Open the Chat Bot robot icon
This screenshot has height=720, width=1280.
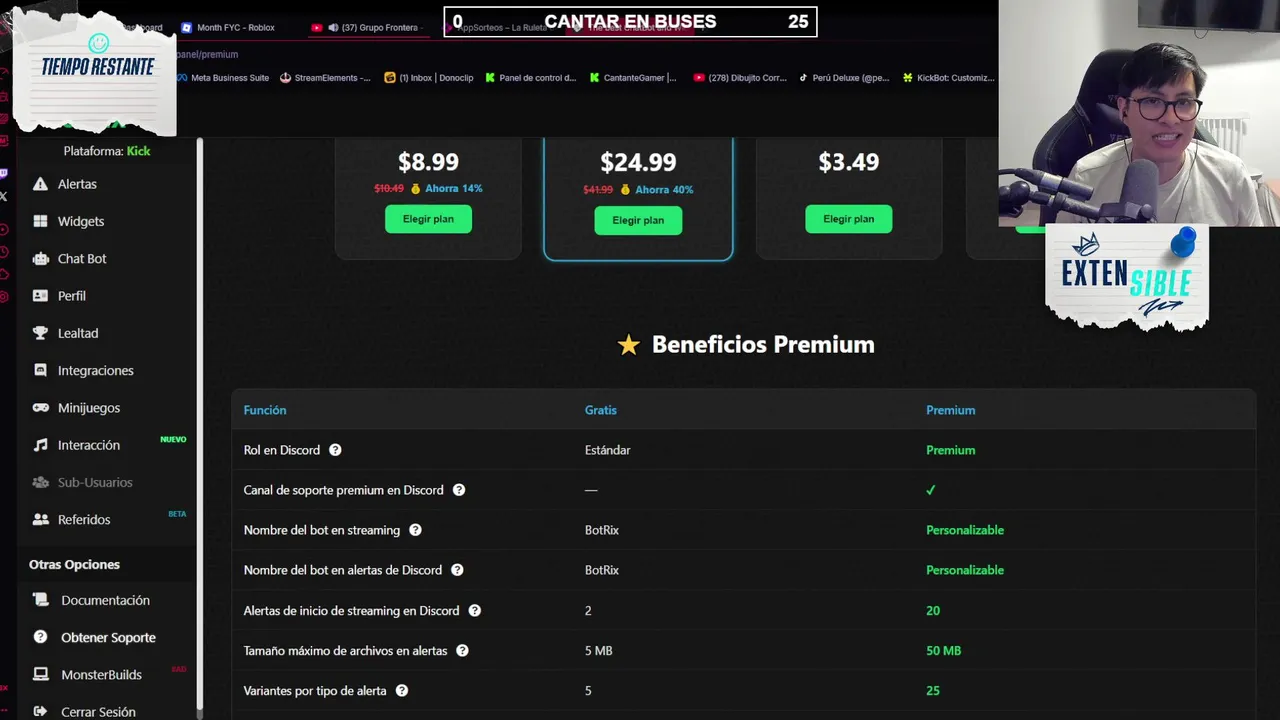[40, 259]
